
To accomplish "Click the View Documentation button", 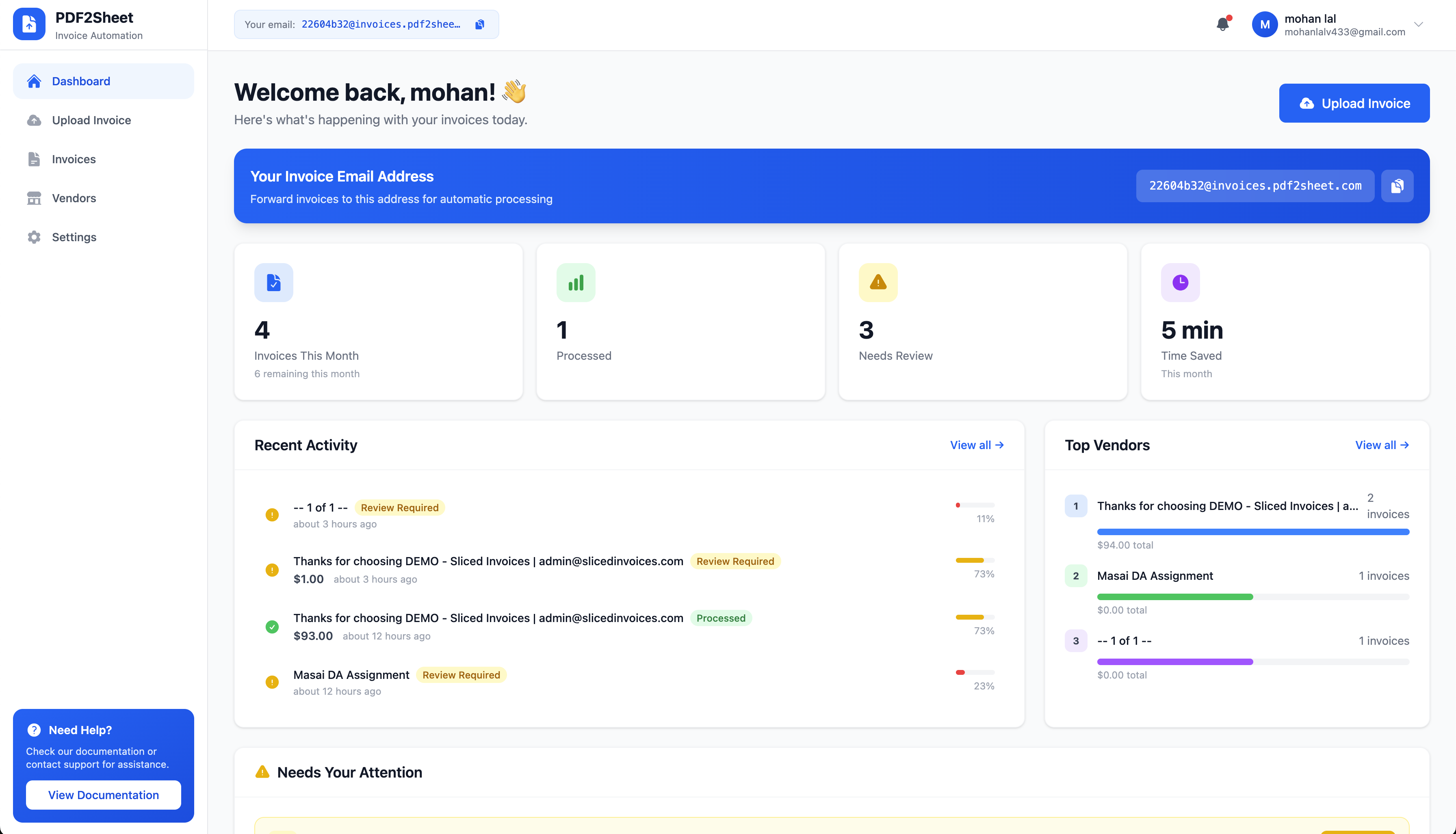I will tap(103, 795).
